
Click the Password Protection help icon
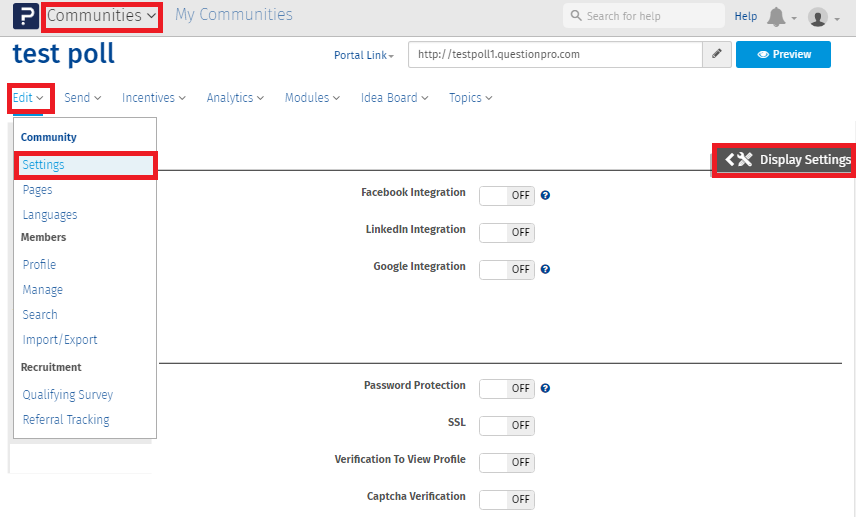click(546, 388)
